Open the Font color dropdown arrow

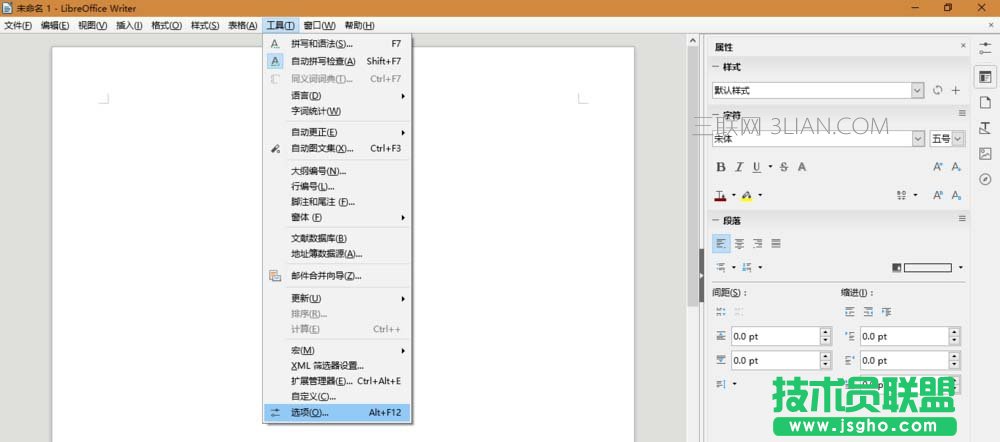[733, 195]
